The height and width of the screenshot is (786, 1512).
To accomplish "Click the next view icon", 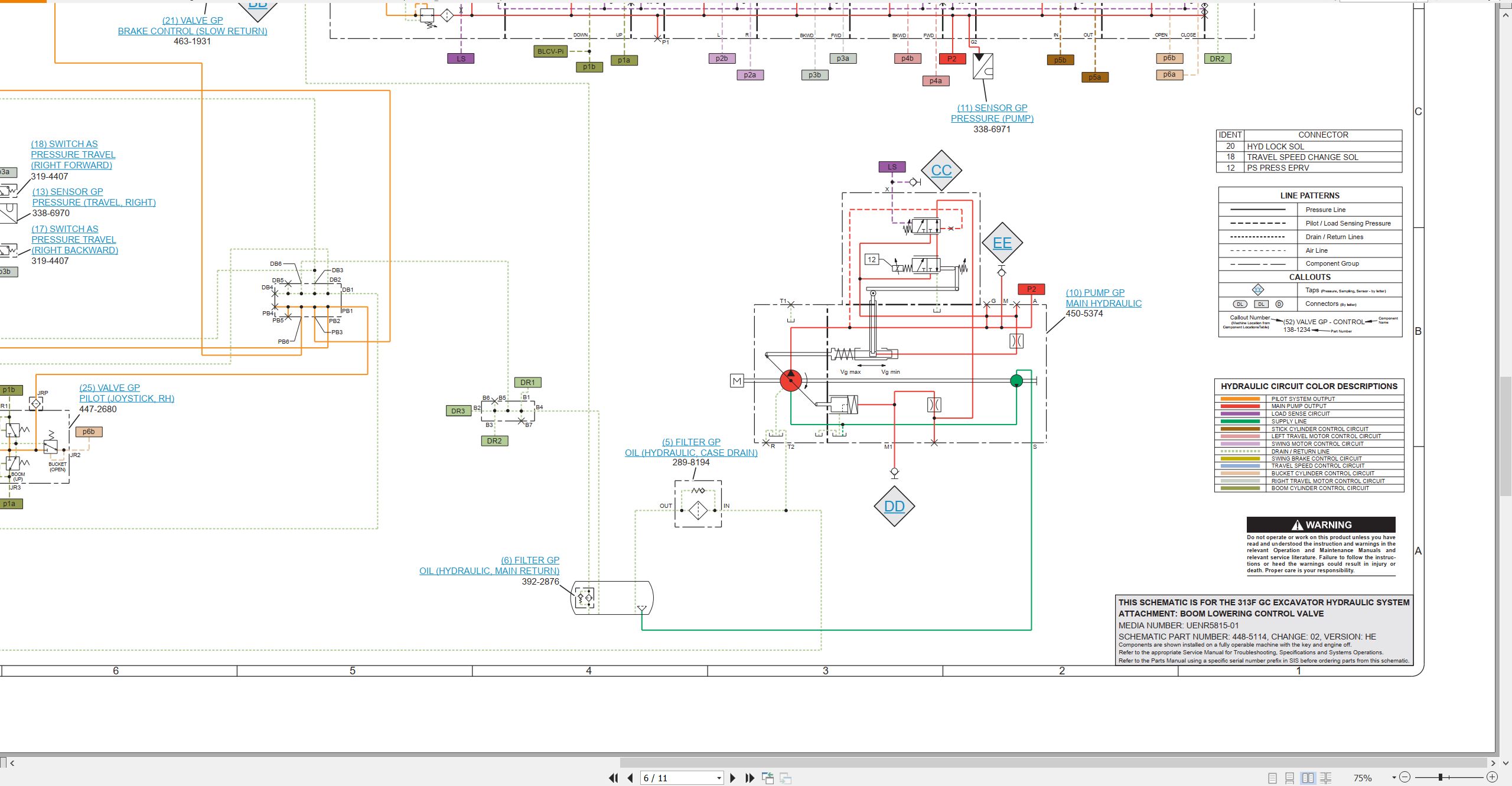I will [786, 778].
